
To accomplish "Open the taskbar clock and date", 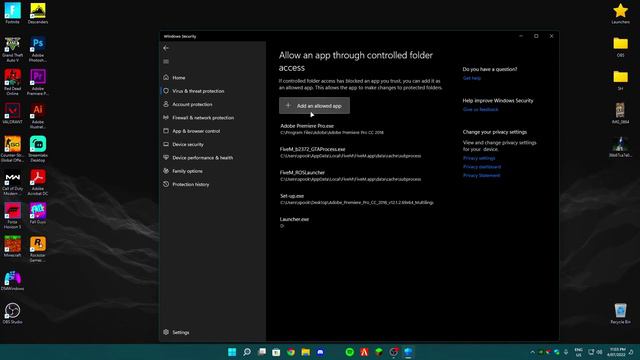I will click(x=616, y=352).
